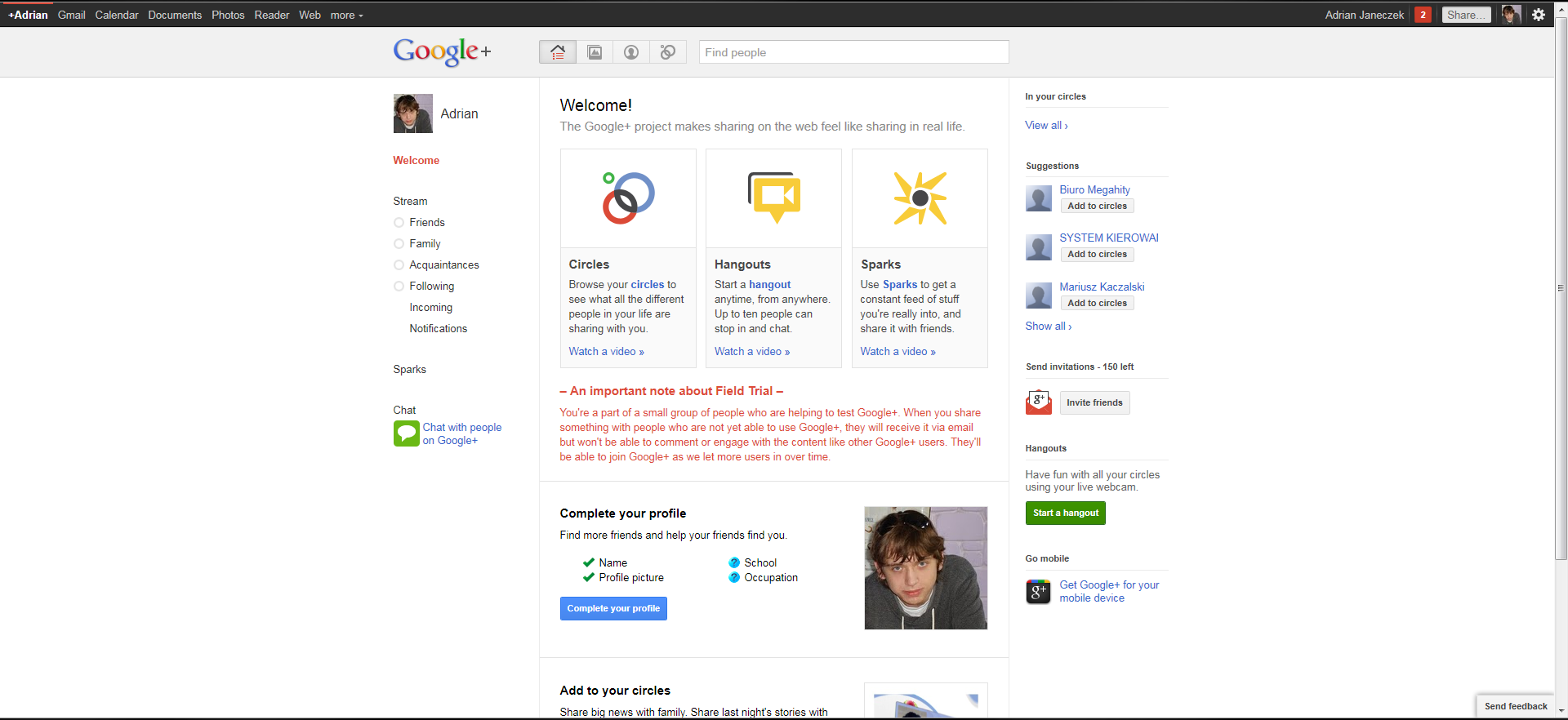Image resolution: width=1568 pixels, height=720 pixels.
Task: Add SYSTEM KIEROWAI to circles
Action: tap(1097, 255)
